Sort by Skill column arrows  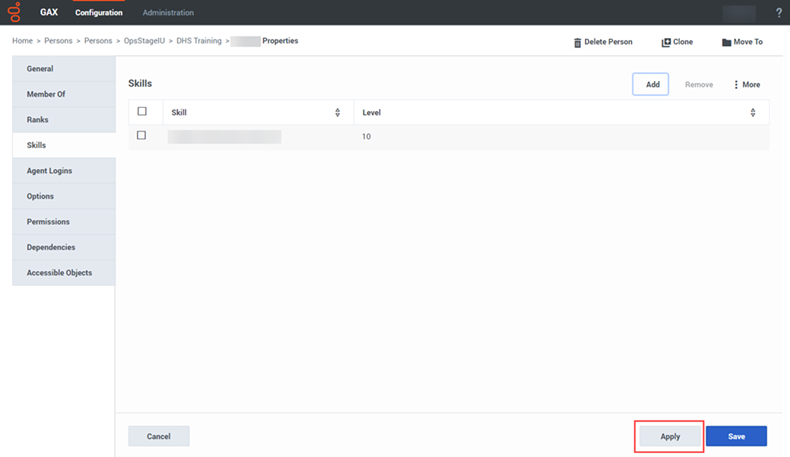(x=337, y=113)
